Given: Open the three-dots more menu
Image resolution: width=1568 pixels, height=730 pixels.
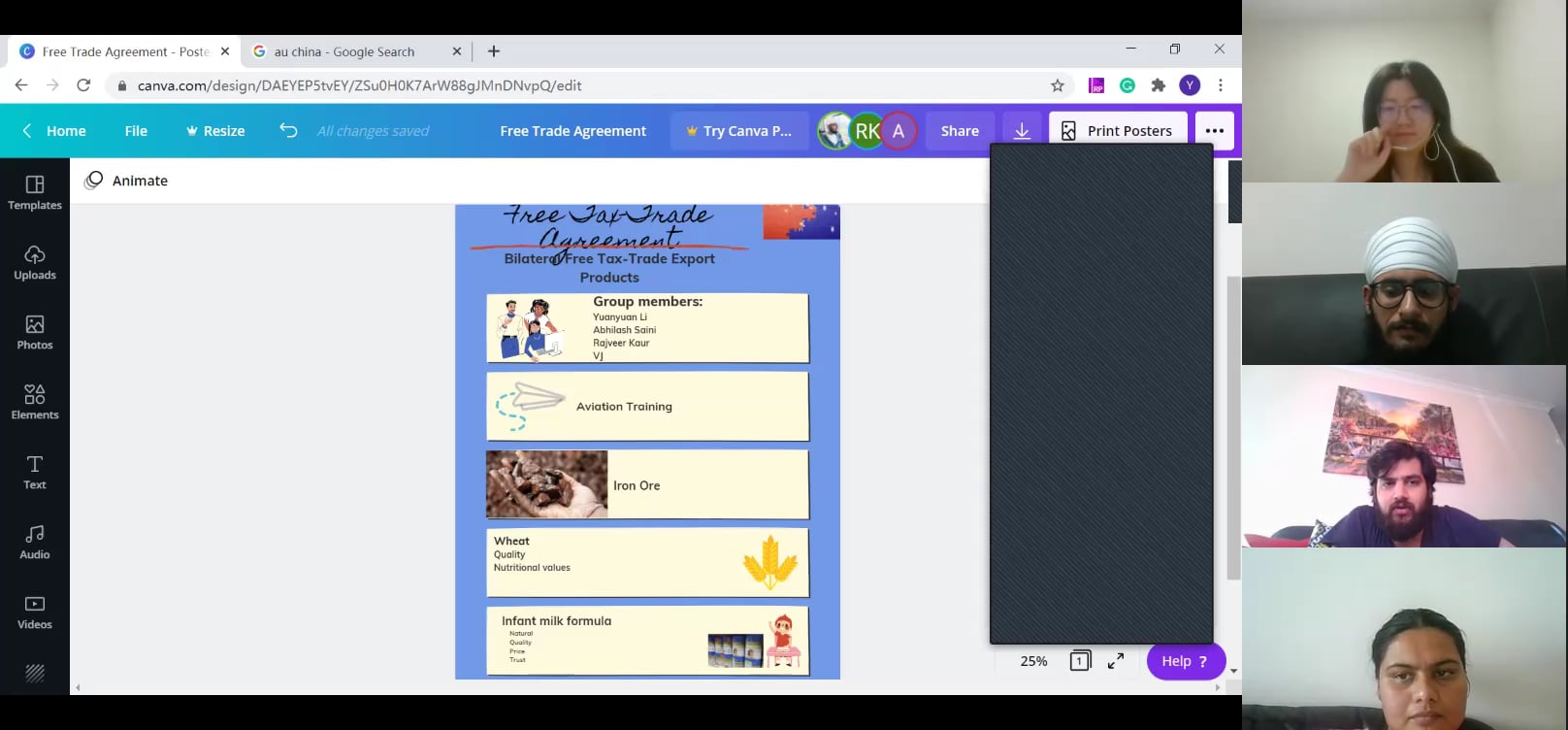Looking at the screenshot, I should 1214,131.
